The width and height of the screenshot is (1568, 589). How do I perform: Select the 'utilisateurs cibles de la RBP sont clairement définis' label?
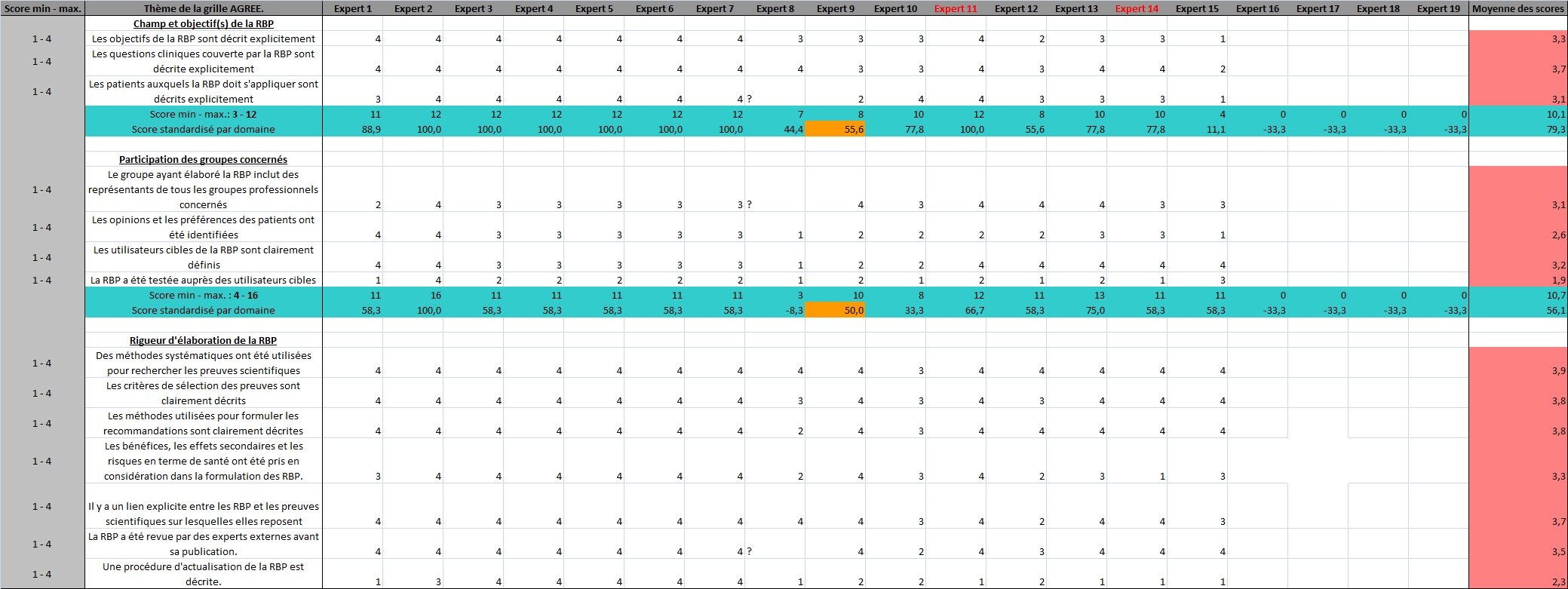204,257
